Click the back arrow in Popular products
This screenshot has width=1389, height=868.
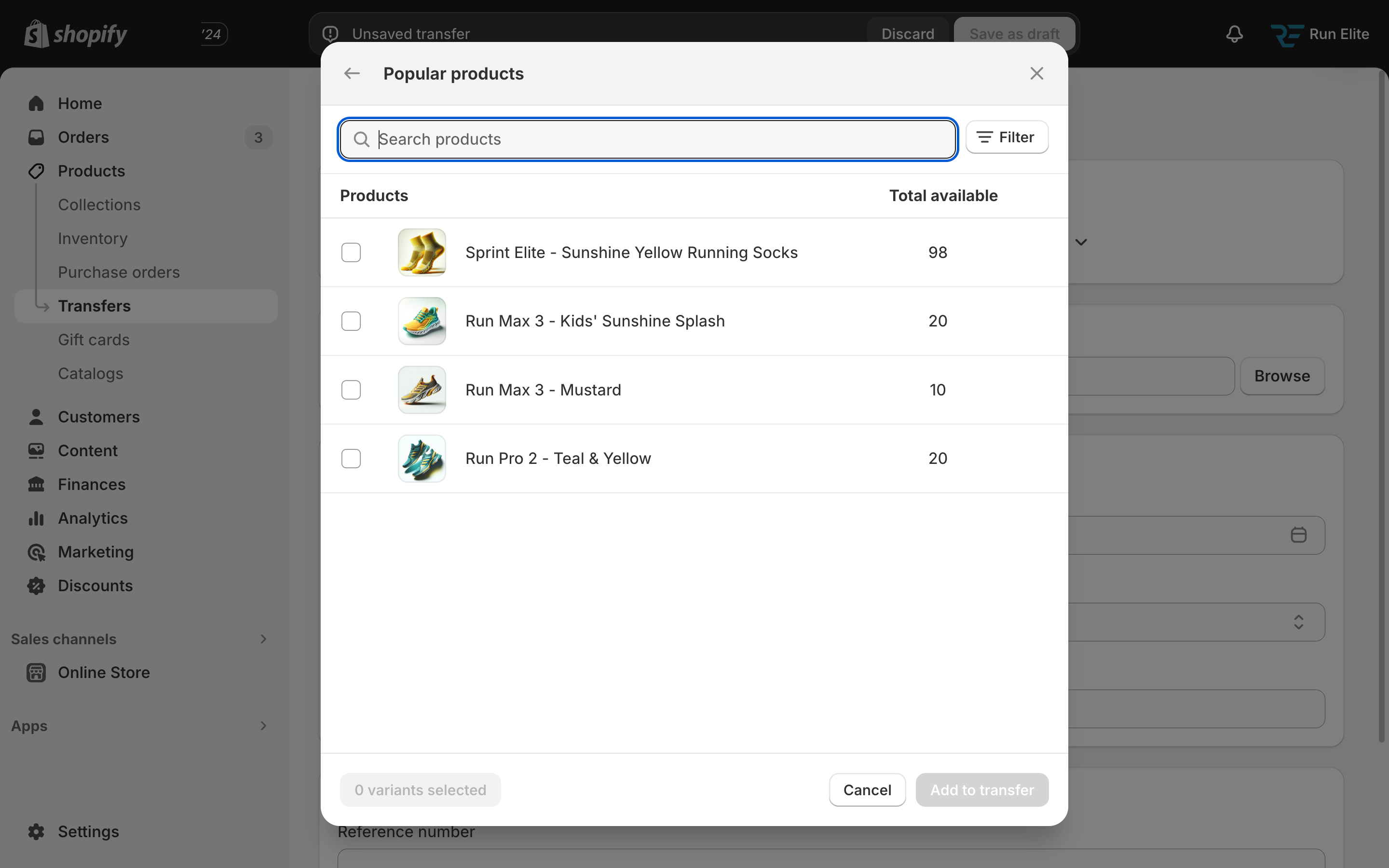pyautogui.click(x=351, y=73)
